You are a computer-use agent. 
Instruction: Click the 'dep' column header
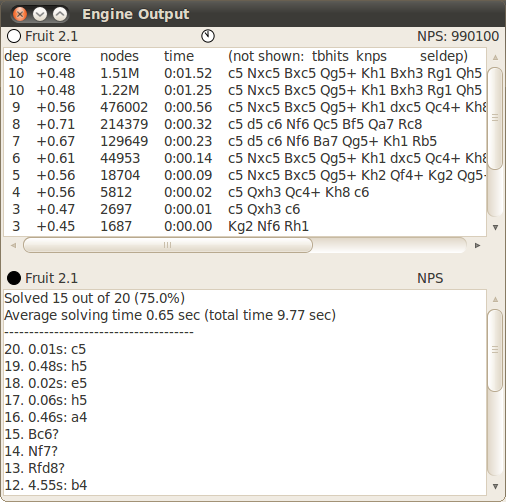[x=16, y=56]
